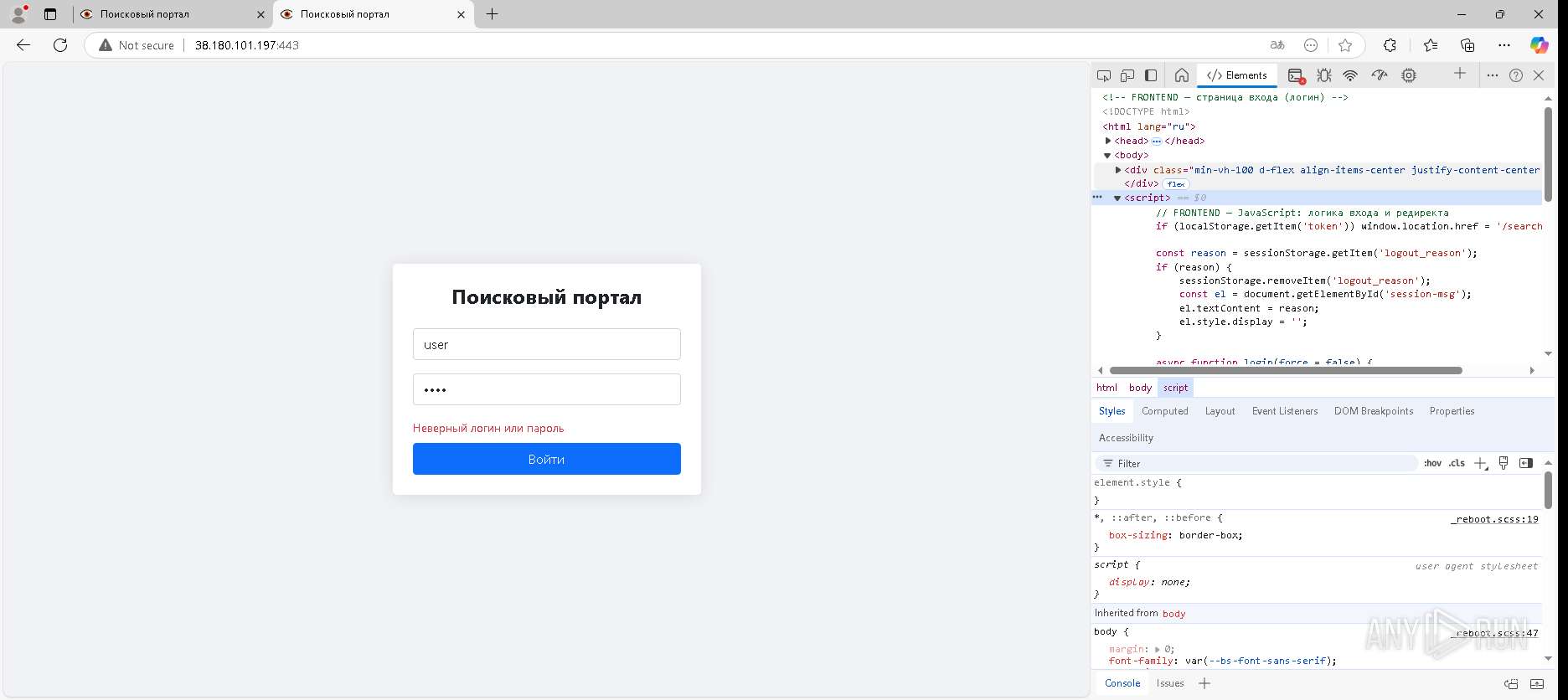Image resolution: width=1568 pixels, height=700 pixels.
Task: Open the Console drawer tab
Action: click(x=1122, y=683)
